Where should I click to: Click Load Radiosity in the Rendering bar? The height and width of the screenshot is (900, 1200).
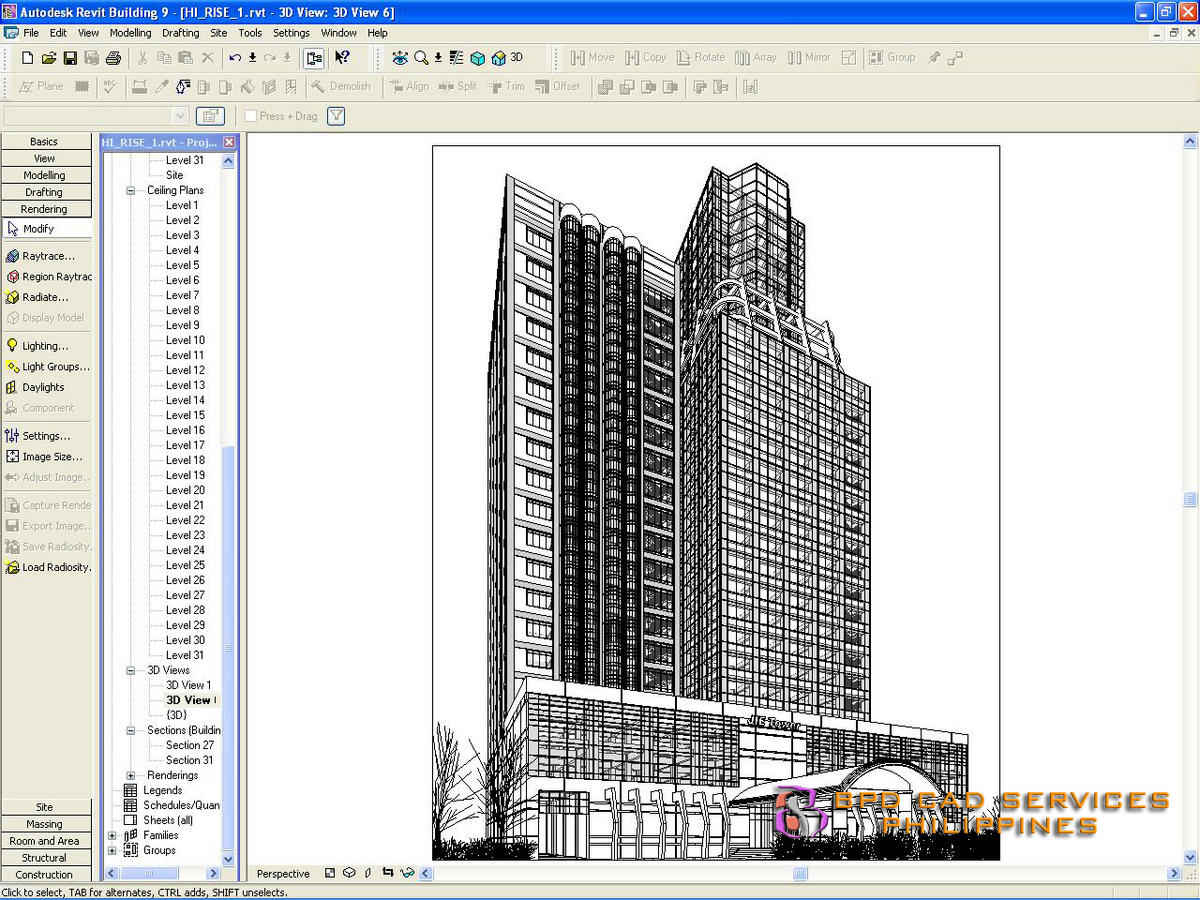point(48,567)
